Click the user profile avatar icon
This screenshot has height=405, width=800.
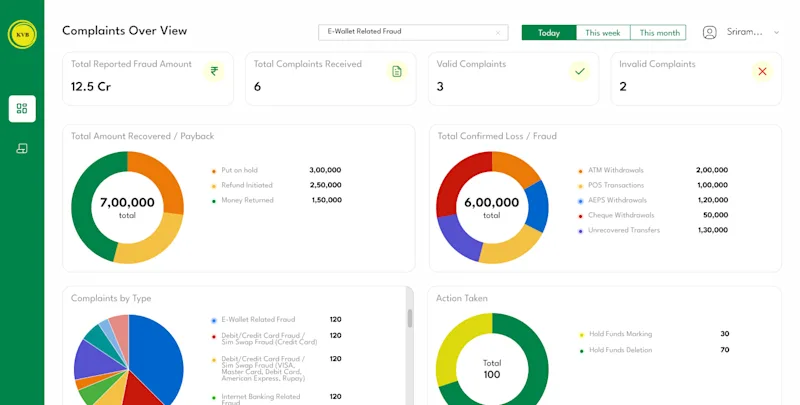709,32
